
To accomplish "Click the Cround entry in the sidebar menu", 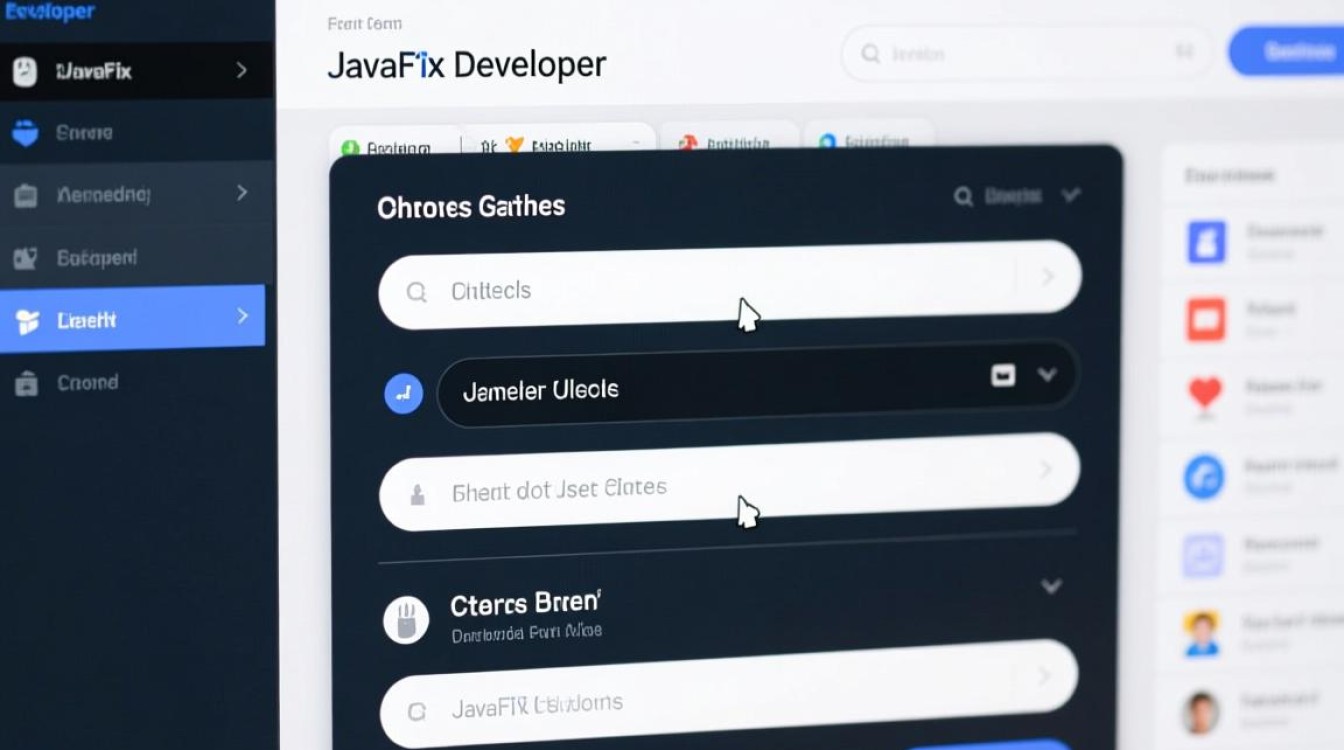I will 90,382.
